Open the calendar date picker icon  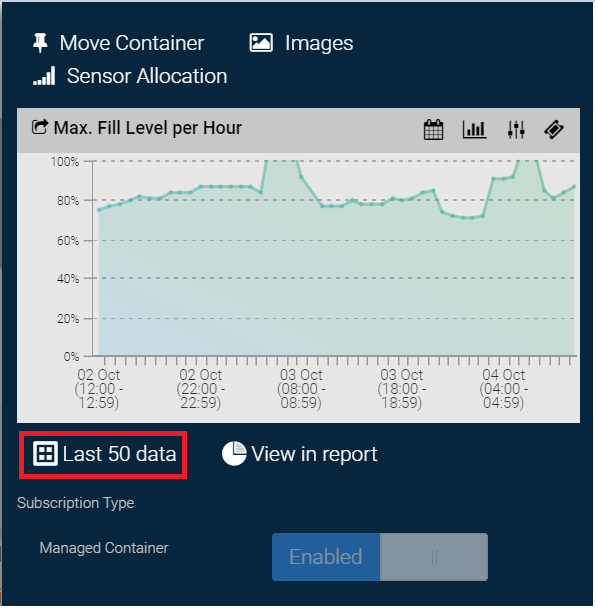[433, 129]
